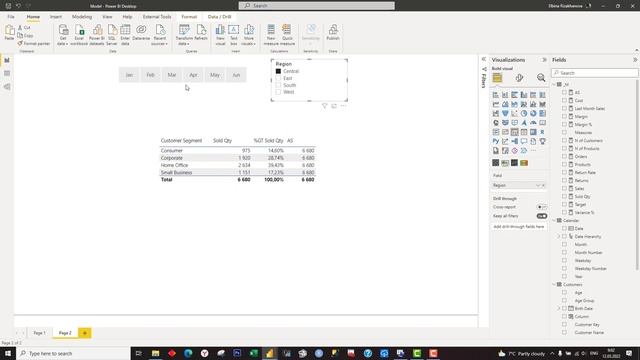This screenshot has width=640, height=360.
Task: Collapse the Calendar table
Action: 554,220
